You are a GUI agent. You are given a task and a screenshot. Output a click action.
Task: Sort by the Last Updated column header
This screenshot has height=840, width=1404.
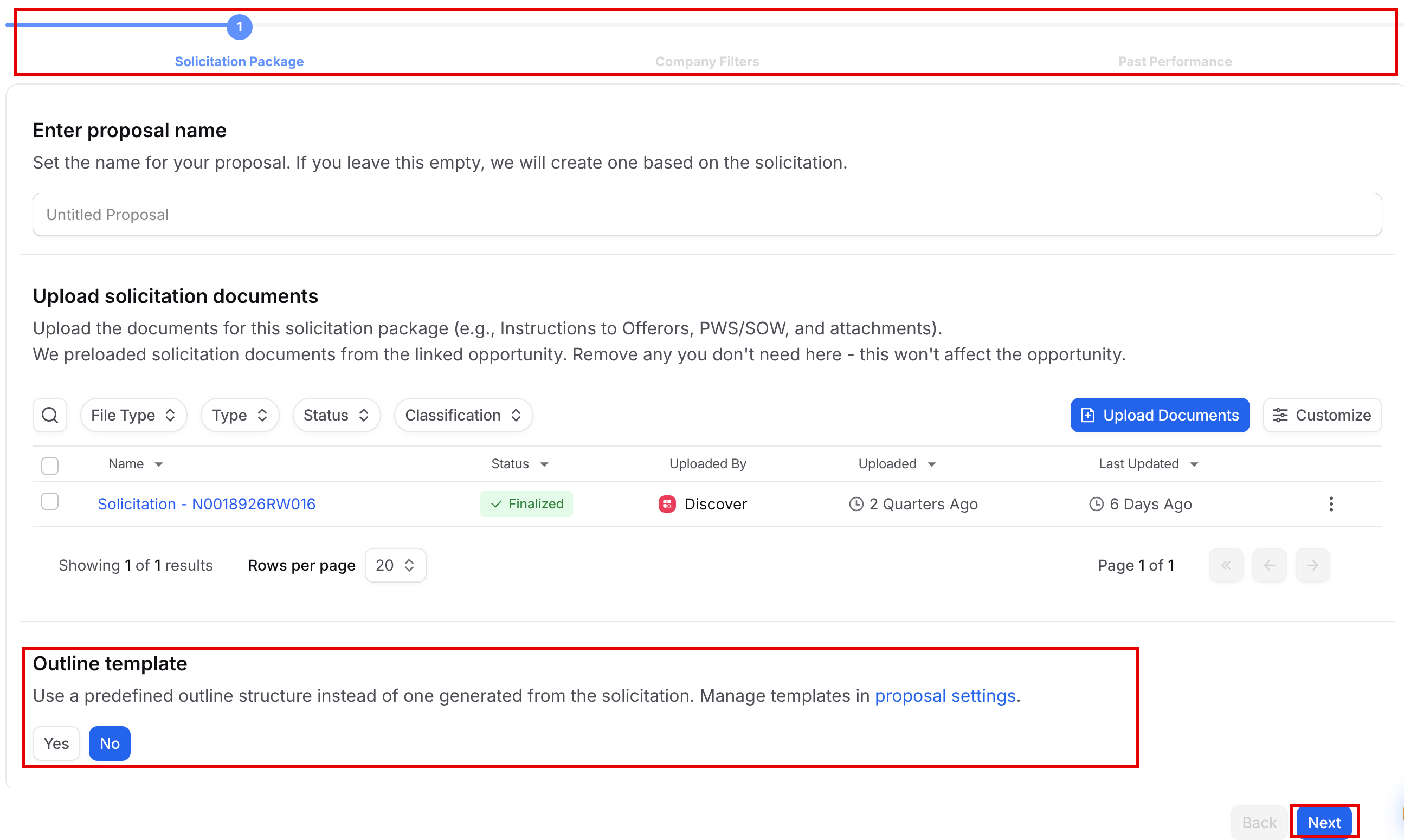click(x=1149, y=463)
